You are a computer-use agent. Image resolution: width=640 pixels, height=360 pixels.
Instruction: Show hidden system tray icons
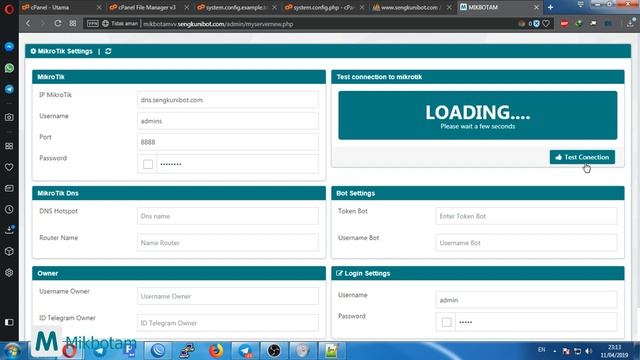[x=554, y=351]
